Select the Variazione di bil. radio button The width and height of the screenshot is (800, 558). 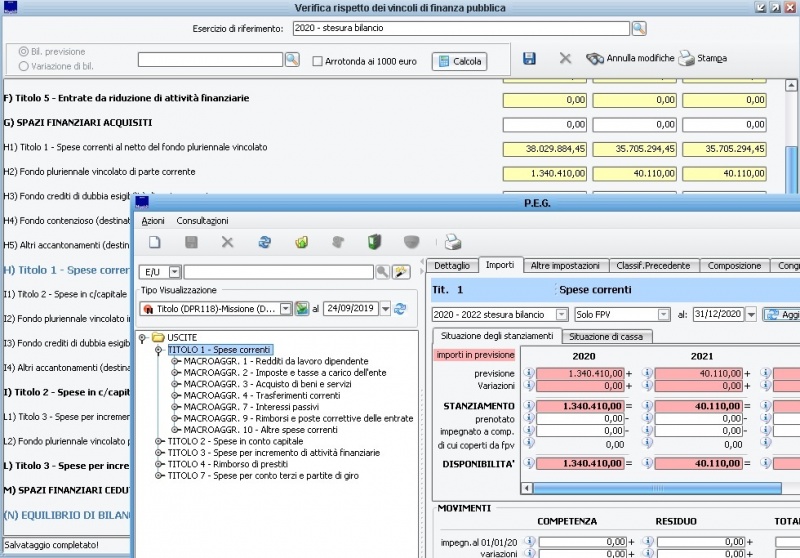pyautogui.click(x=23, y=66)
